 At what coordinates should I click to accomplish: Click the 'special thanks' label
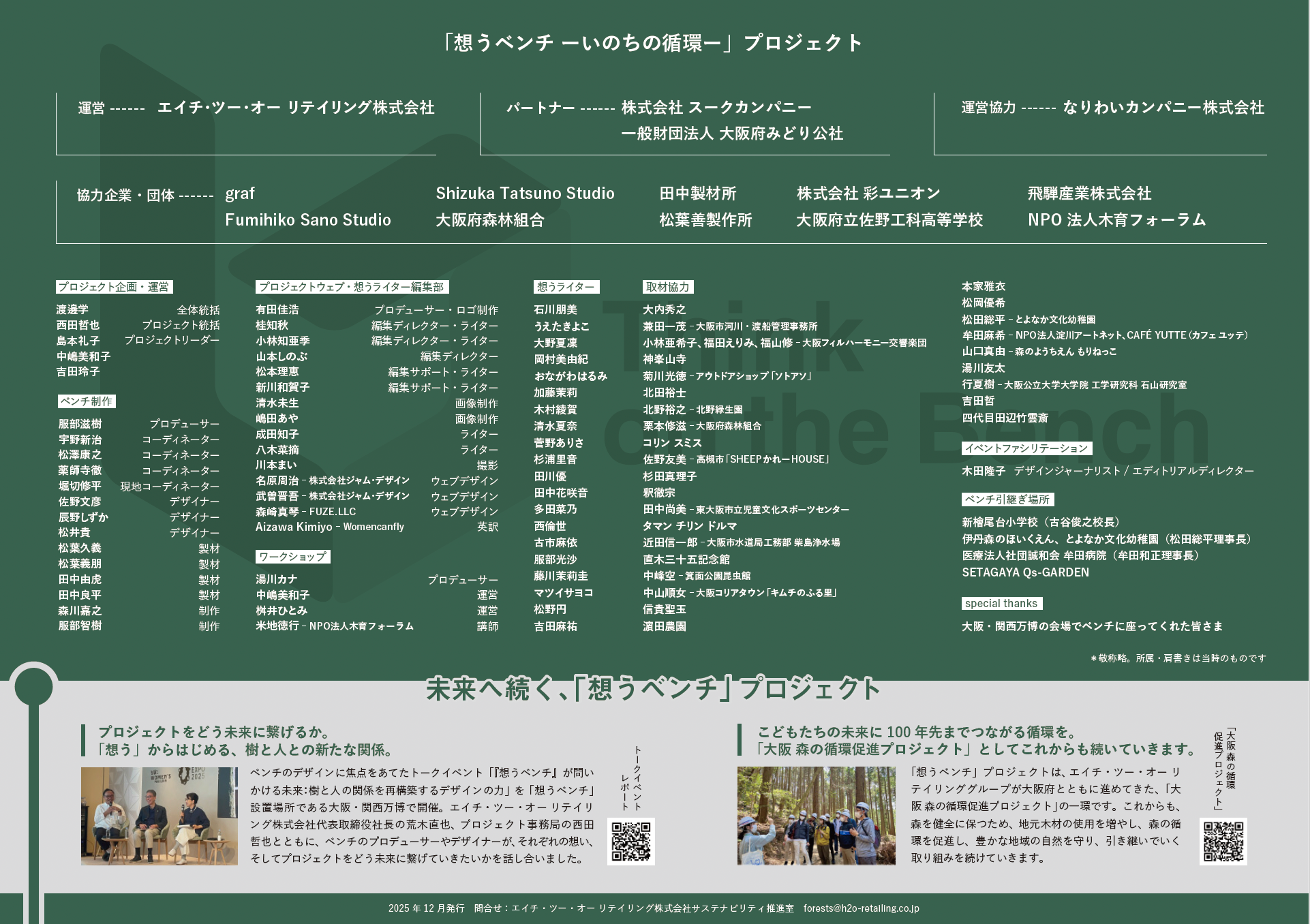pyautogui.click(x=1001, y=604)
